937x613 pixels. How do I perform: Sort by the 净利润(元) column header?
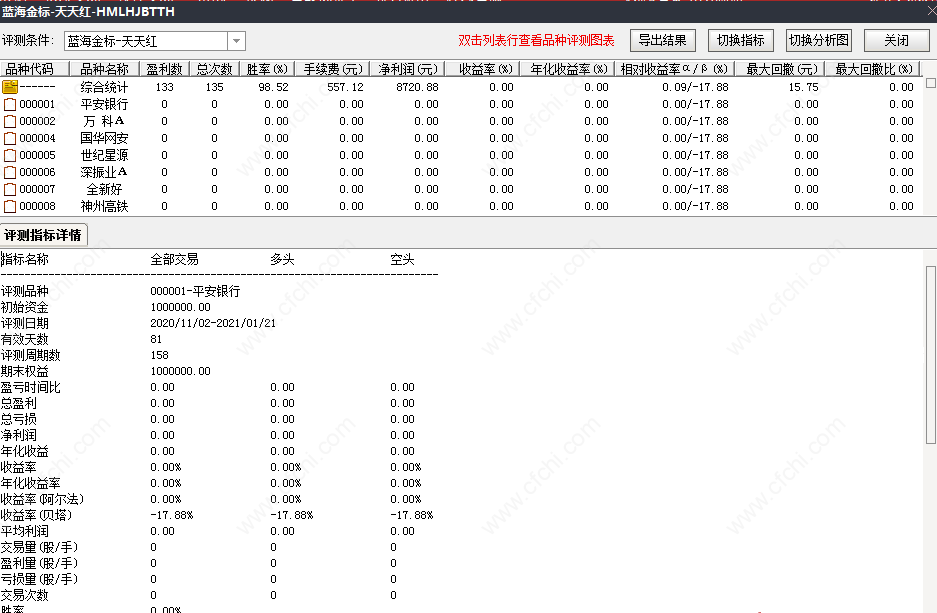408,69
